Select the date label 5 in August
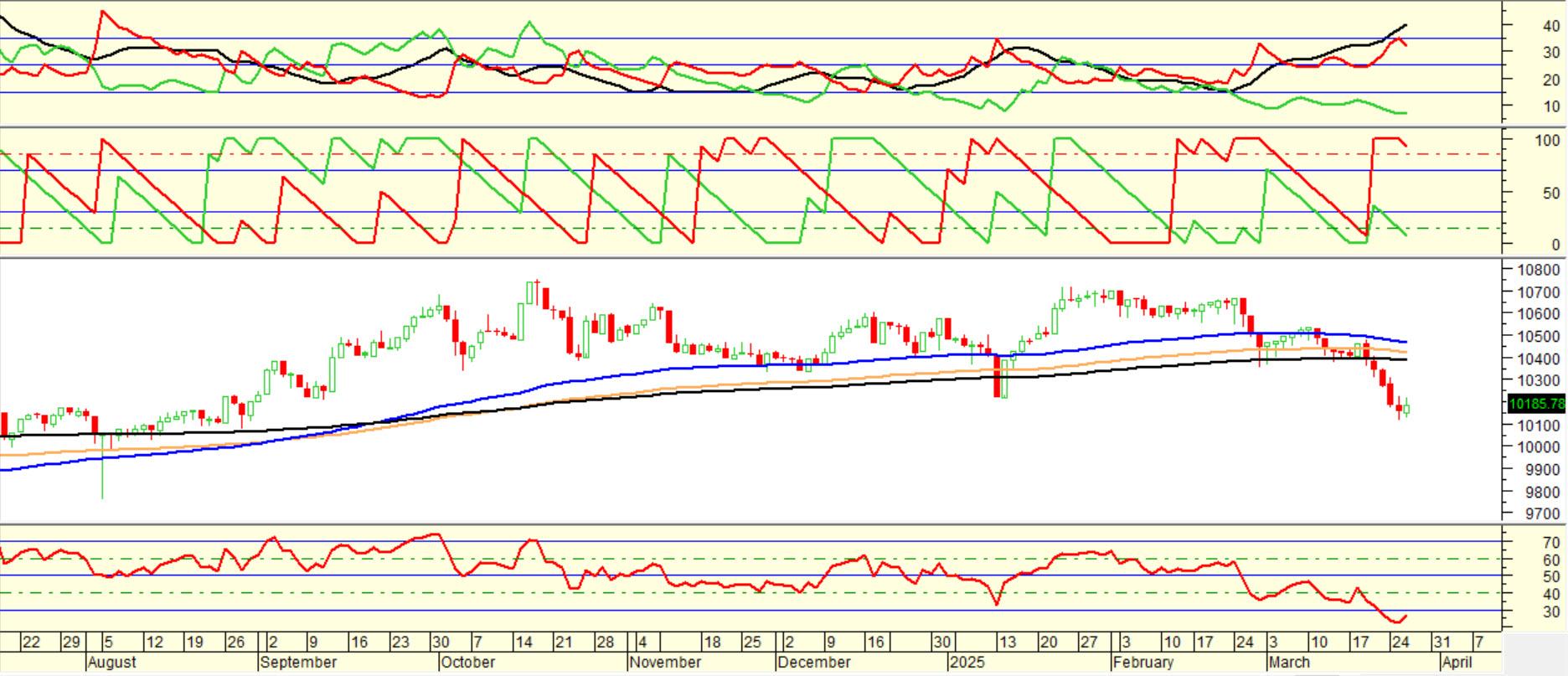The image size is (1568, 676). click(x=109, y=642)
